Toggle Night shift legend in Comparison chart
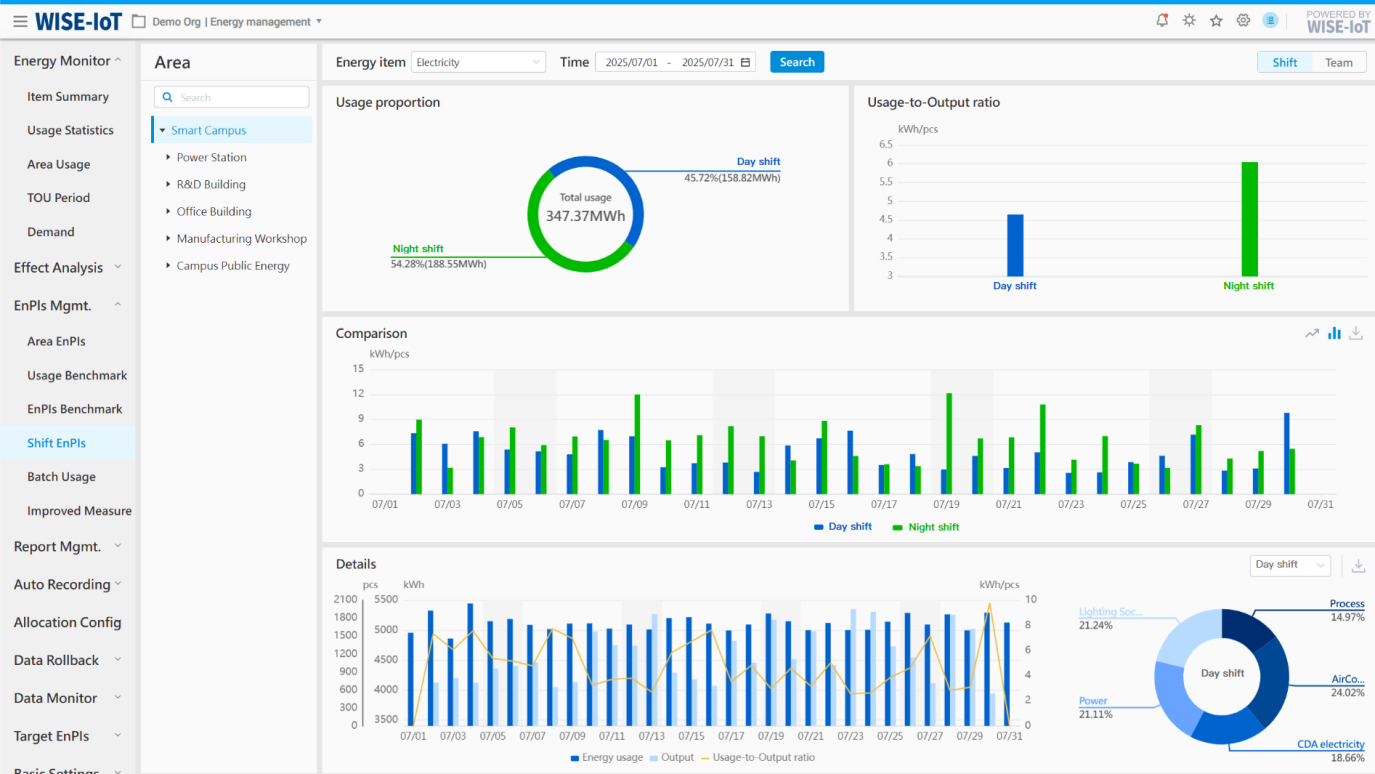Image resolution: width=1375 pixels, height=774 pixels. click(925, 527)
